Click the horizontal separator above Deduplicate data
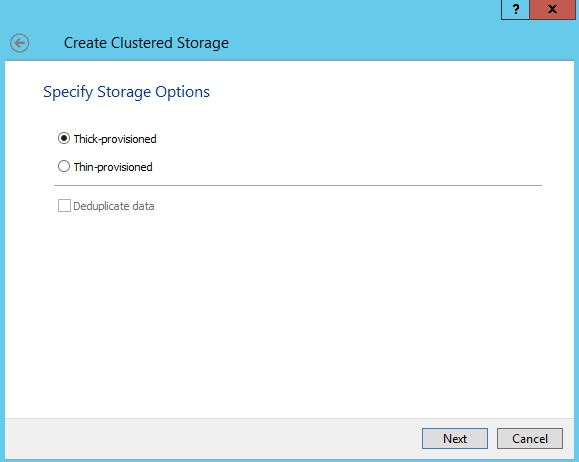This screenshot has width=579, height=462. pyautogui.click(x=298, y=185)
